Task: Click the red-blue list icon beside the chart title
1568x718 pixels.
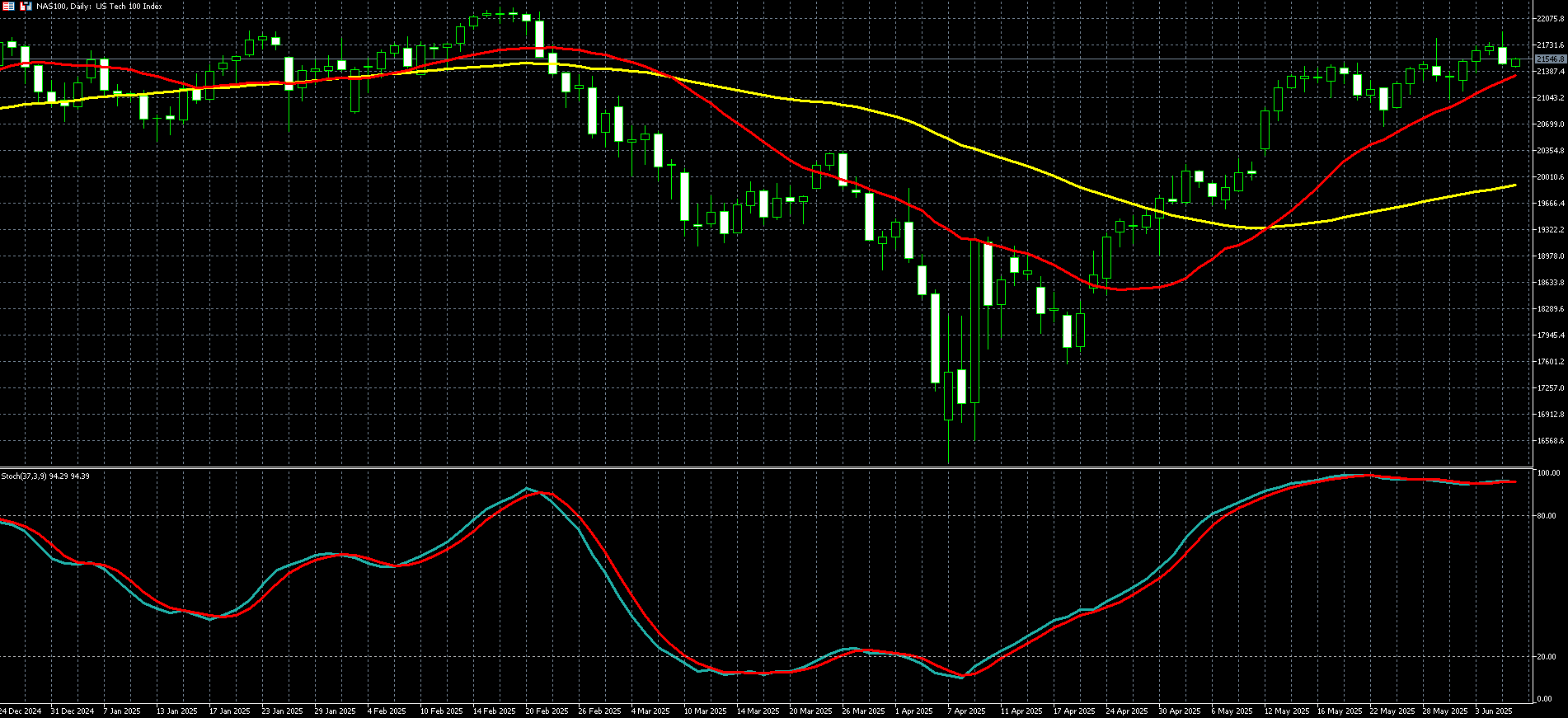Action: click(8, 6)
